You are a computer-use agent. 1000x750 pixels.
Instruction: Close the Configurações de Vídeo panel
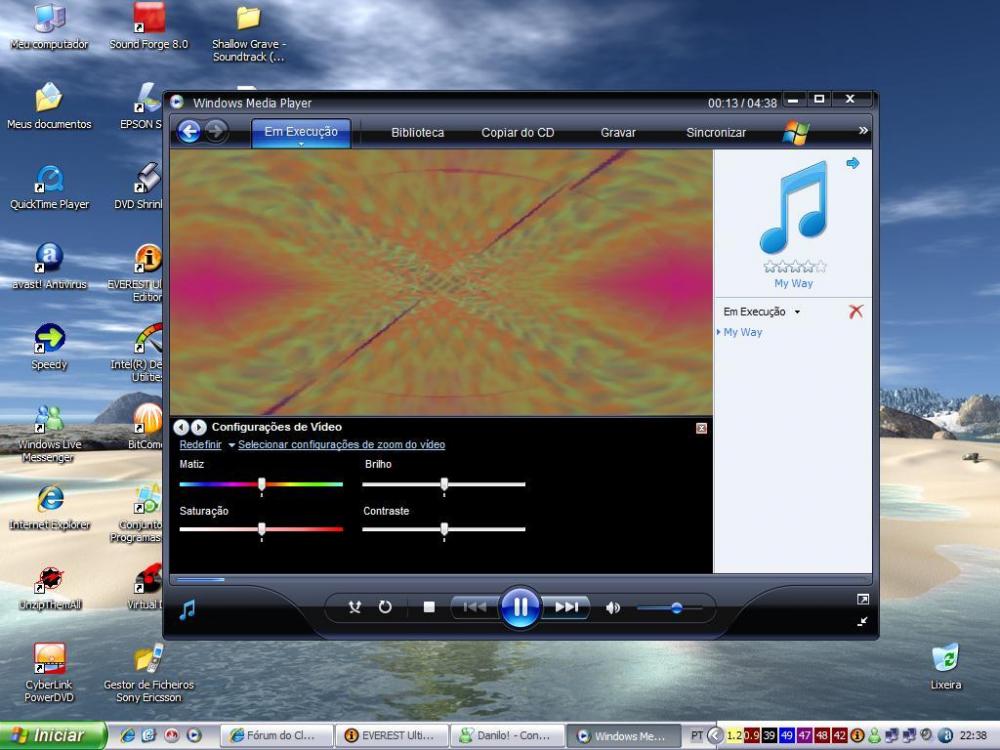pos(701,428)
